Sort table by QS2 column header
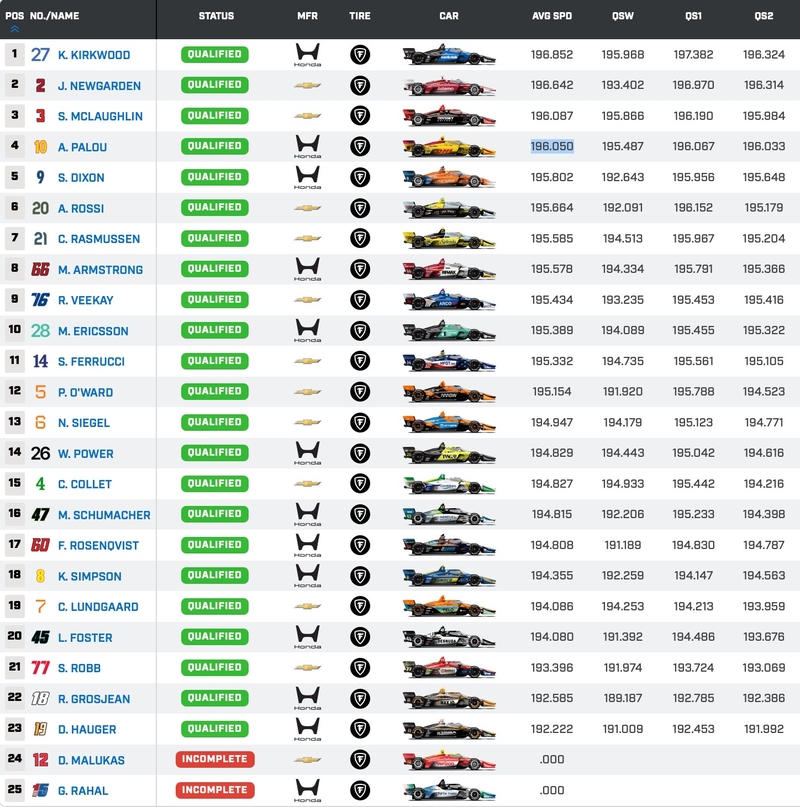Image resolution: width=800 pixels, height=807 pixels. click(763, 16)
